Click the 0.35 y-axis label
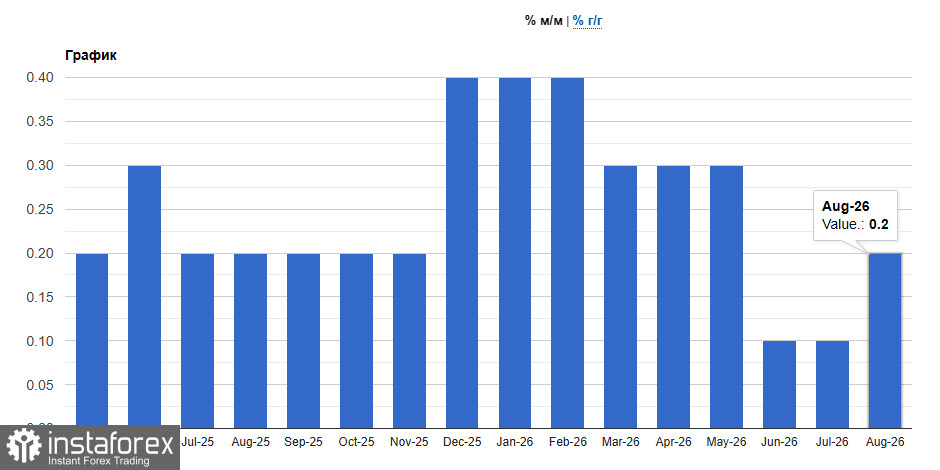The height and width of the screenshot is (470, 940). point(41,122)
